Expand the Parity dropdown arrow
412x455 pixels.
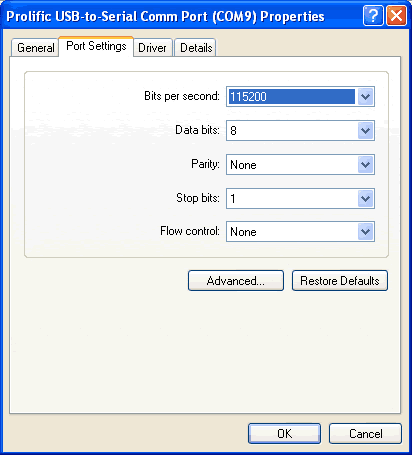[x=366, y=164]
